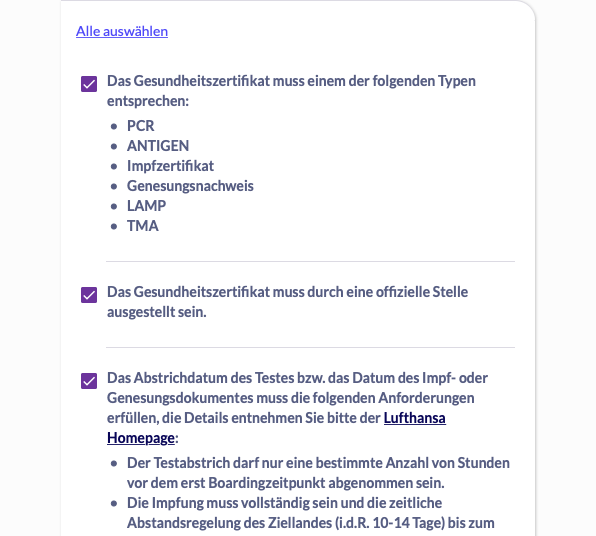Select the LAMP list item
Screen dimensions: 596x536
[x=146, y=206]
